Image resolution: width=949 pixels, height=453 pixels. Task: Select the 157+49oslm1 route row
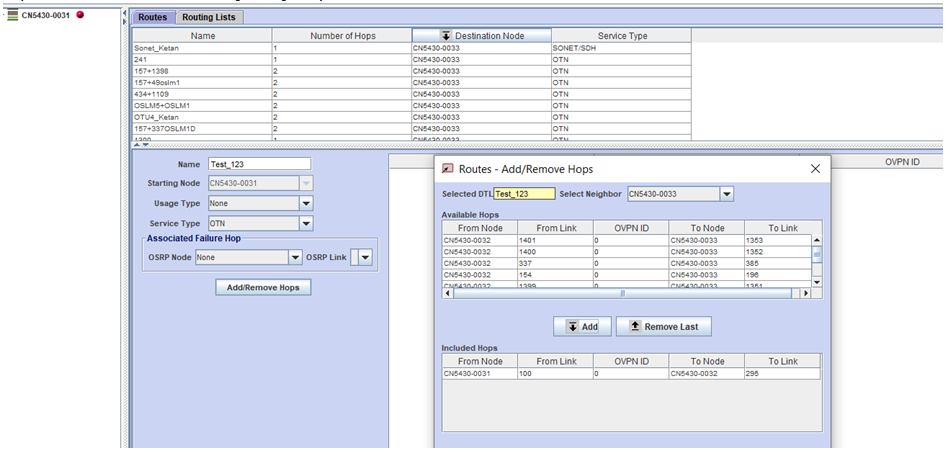412,82
